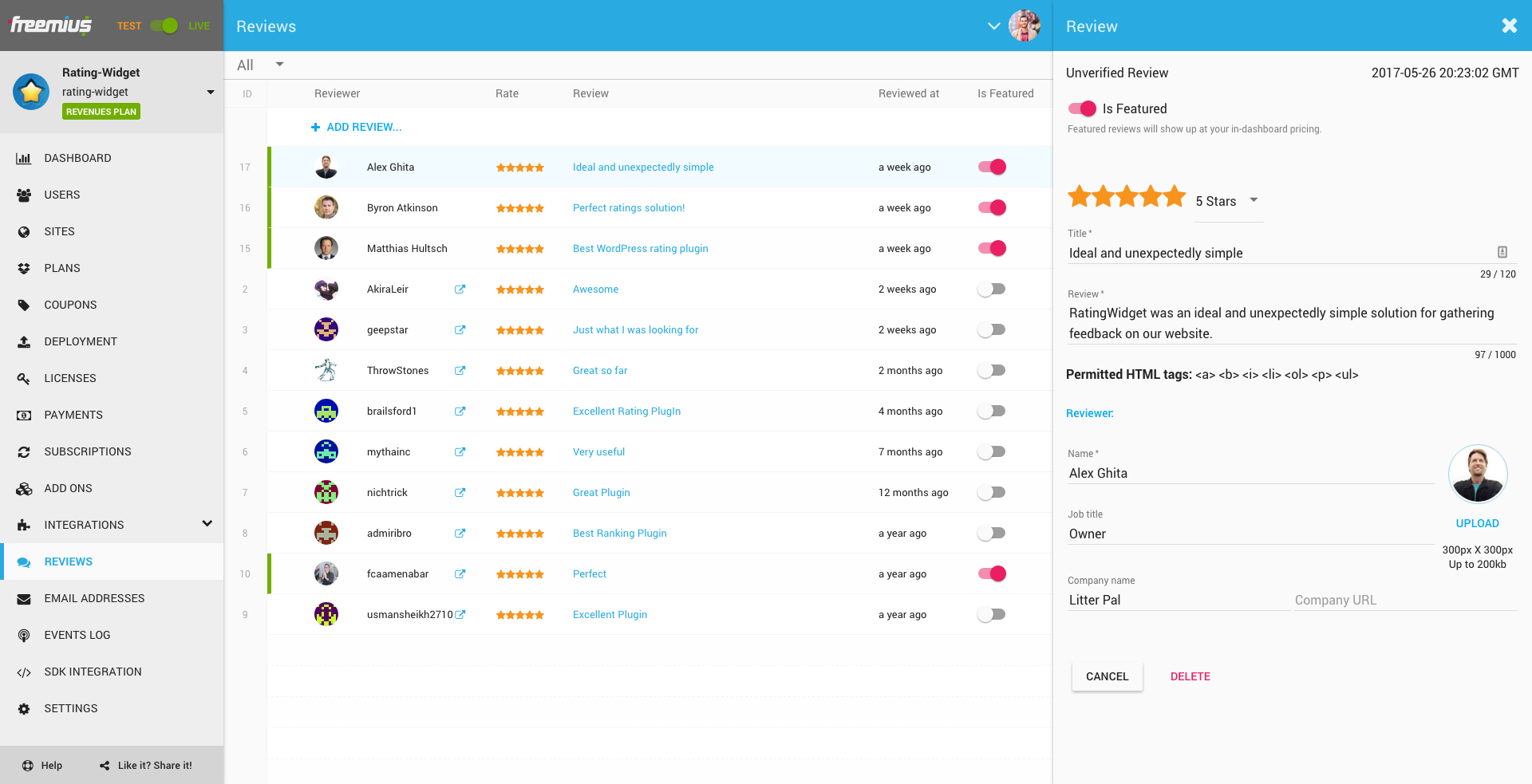This screenshot has height=784, width=1532.
Task: Turn off Is Featured in Review panel
Action: click(1083, 108)
